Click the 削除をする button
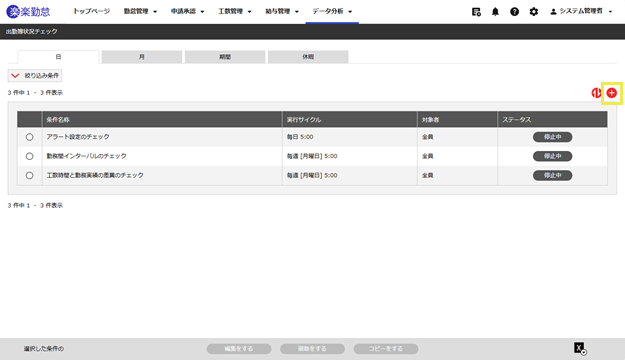This screenshot has height=360, width=625. point(312,348)
